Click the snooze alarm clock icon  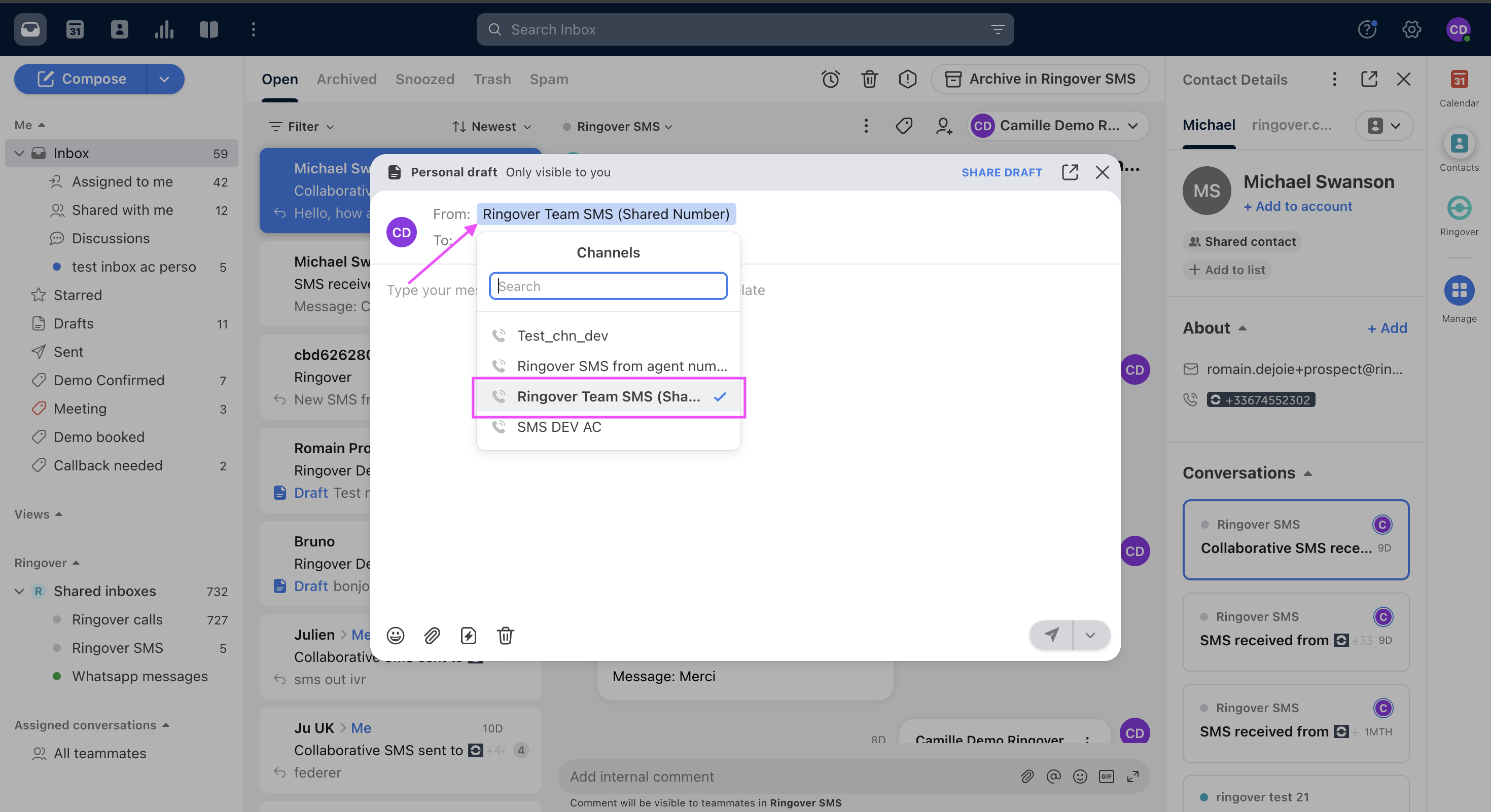[x=831, y=79]
